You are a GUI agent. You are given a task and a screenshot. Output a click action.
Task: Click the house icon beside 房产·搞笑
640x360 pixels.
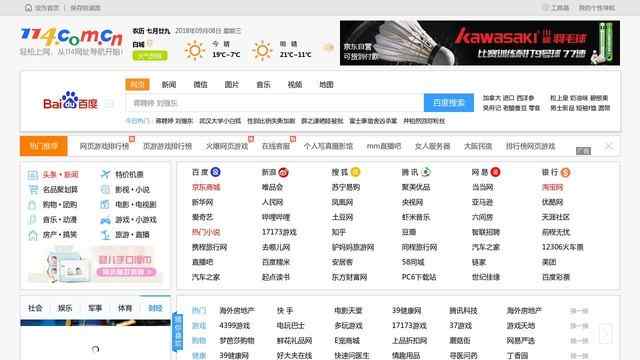pos(33,235)
